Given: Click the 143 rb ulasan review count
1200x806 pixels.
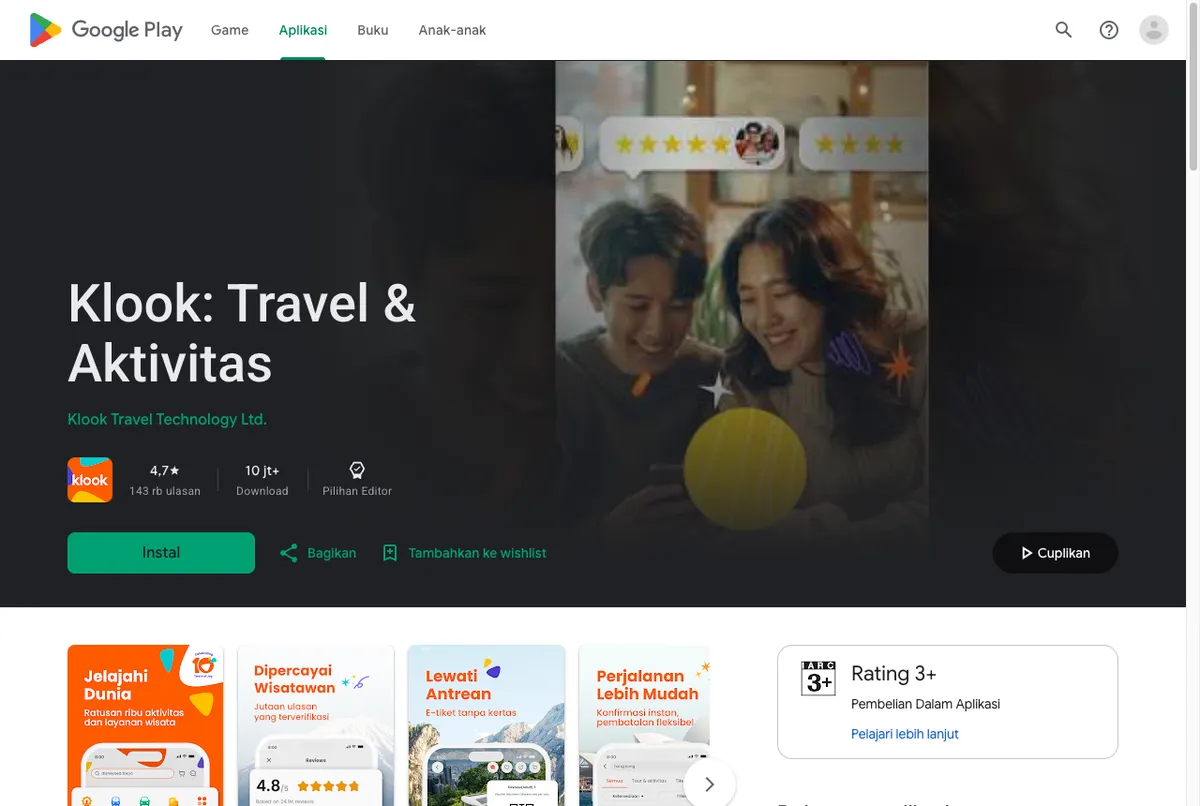Looking at the screenshot, I should [165, 491].
